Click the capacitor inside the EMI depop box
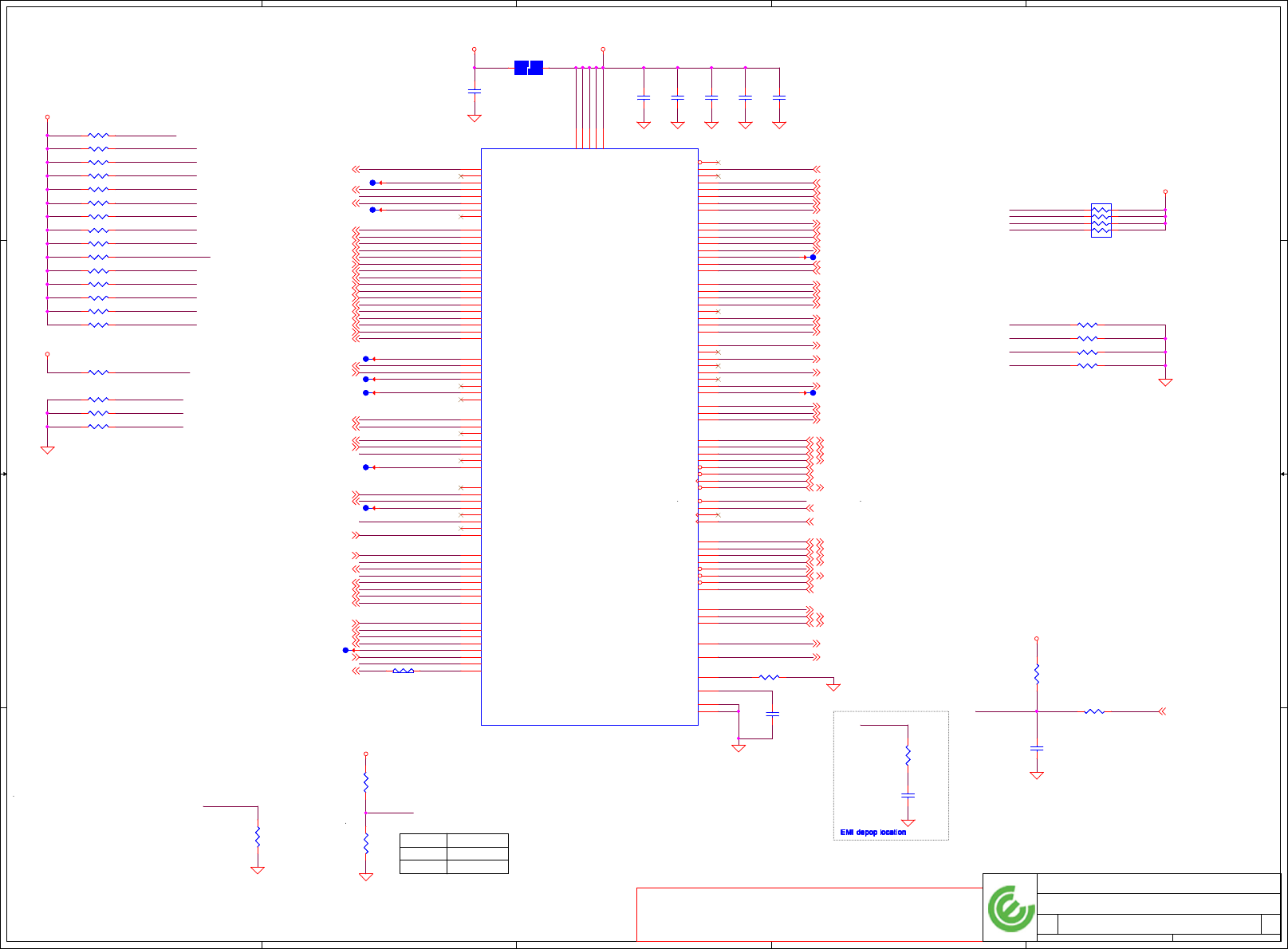This screenshot has height=949, width=1288. 908,795
